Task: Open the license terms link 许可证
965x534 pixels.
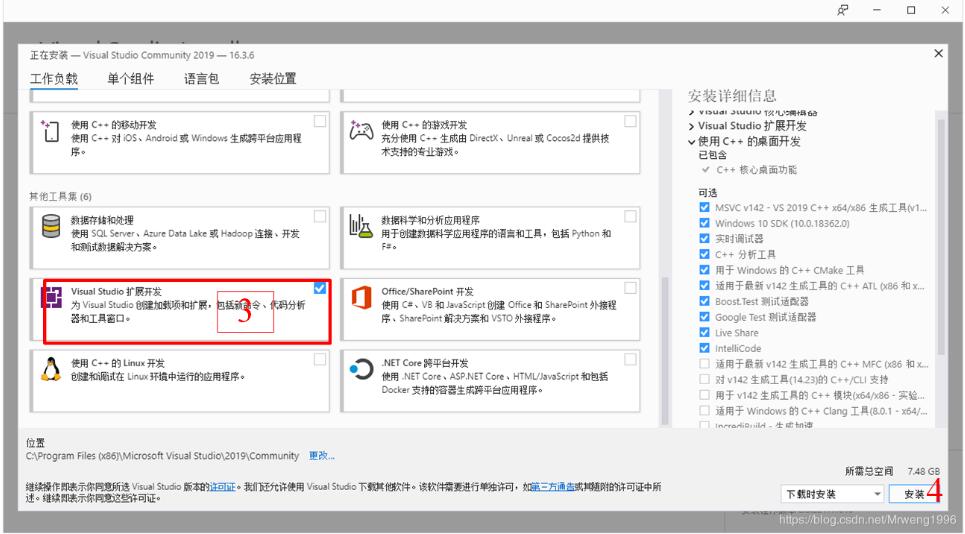Action: pyautogui.click(x=223, y=487)
